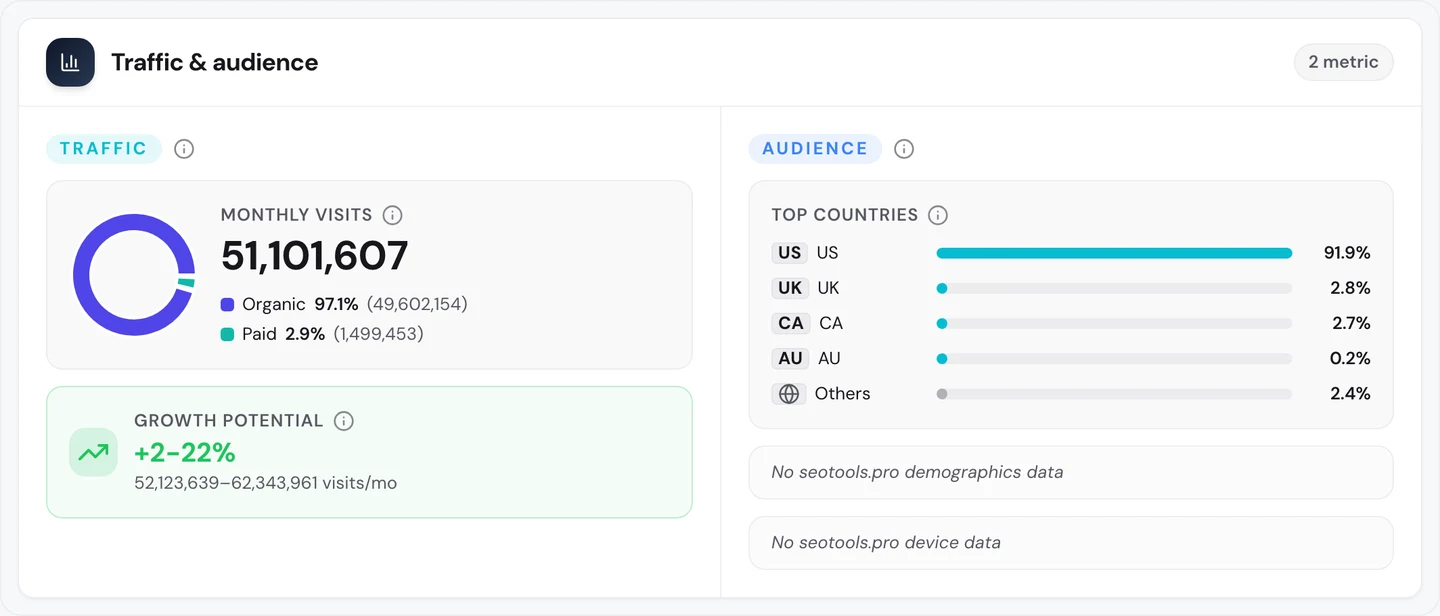Click the monthly visits donut chart
This screenshot has width=1440, height=616.
pyautogui.click(x=134, y=275)
